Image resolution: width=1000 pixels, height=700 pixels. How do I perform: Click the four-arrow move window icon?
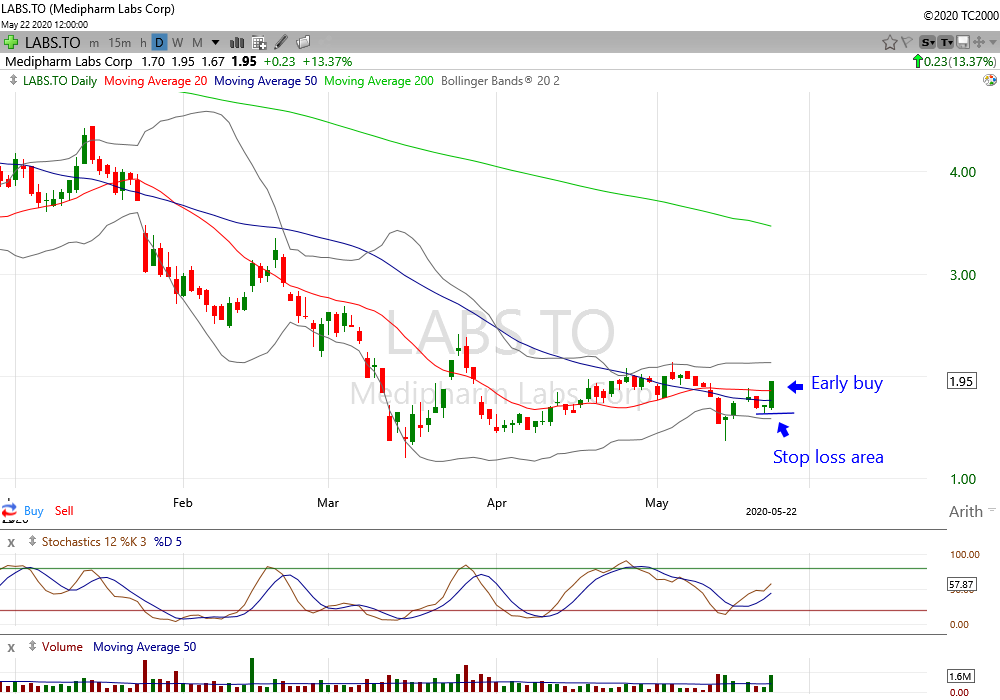coord(978,43)
